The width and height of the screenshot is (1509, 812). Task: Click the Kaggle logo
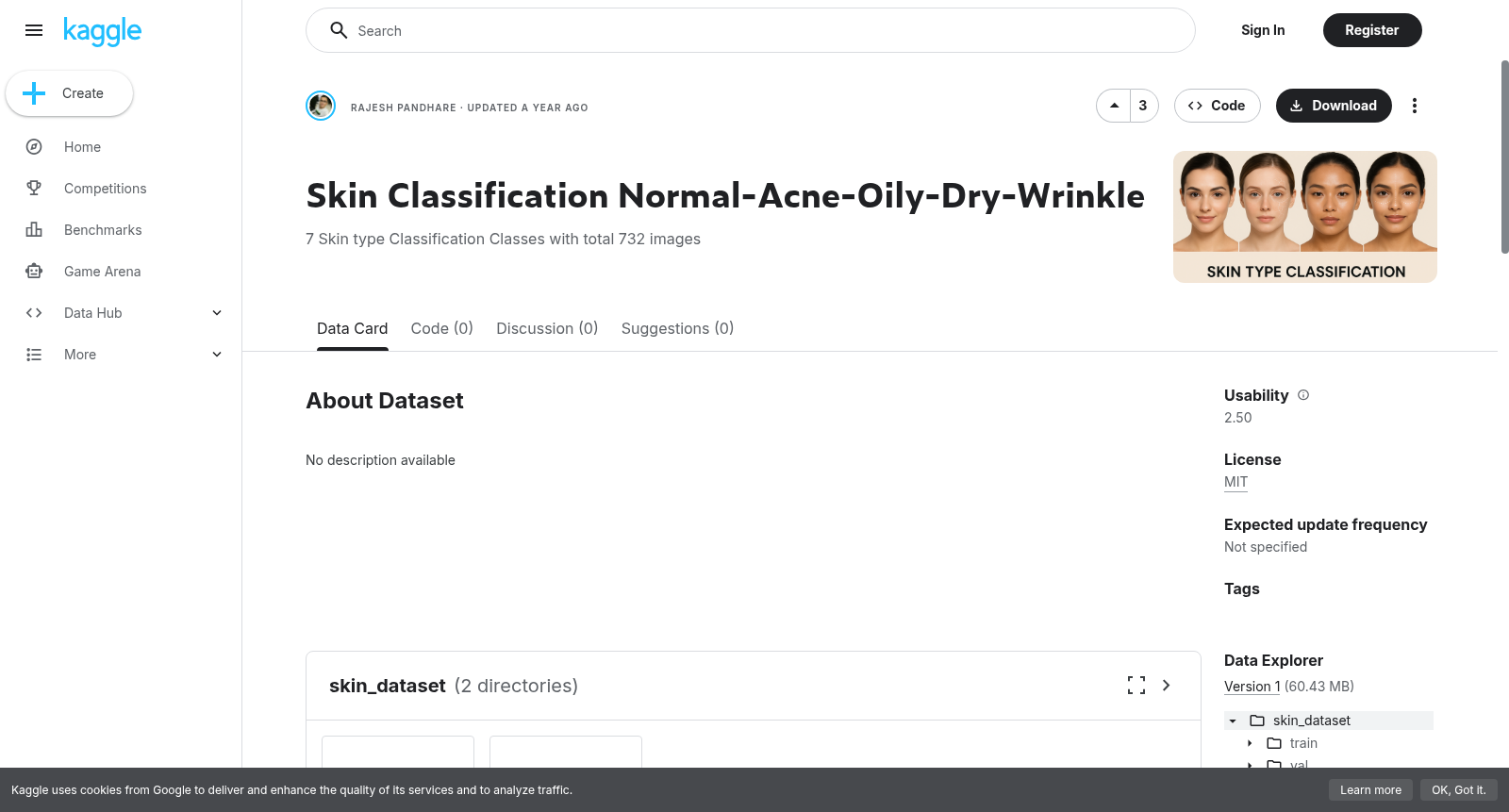coord(103,31)
